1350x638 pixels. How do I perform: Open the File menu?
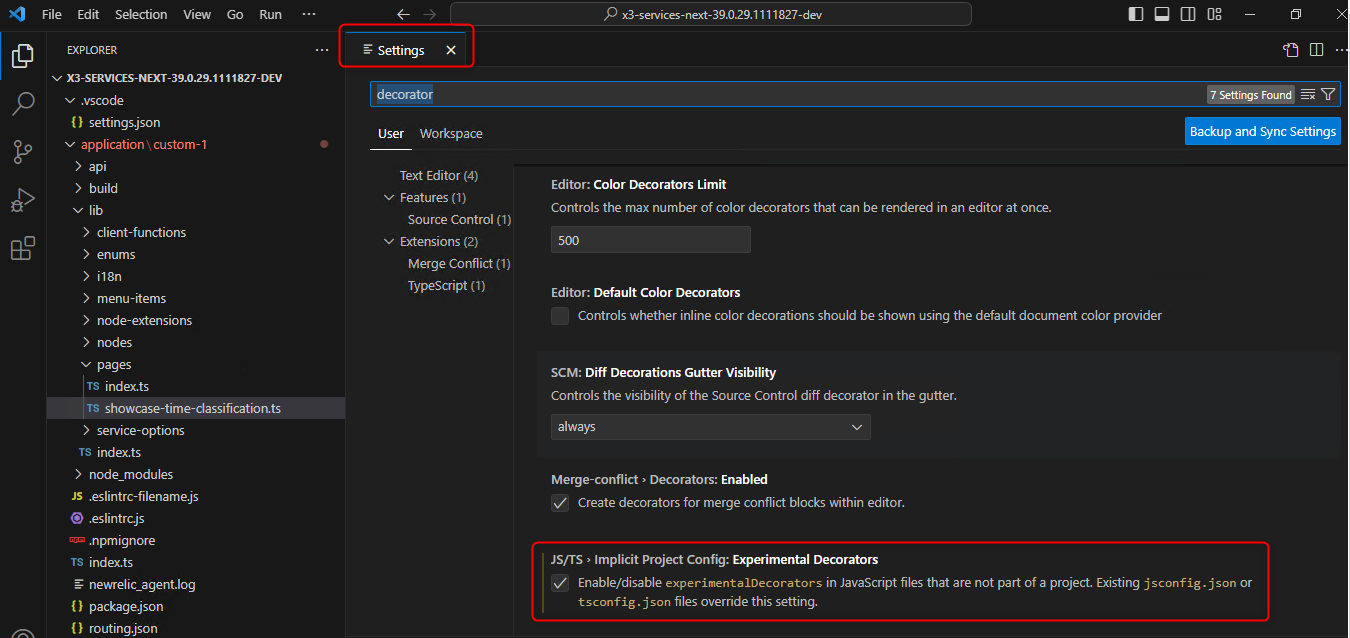[x=52, y=15]
